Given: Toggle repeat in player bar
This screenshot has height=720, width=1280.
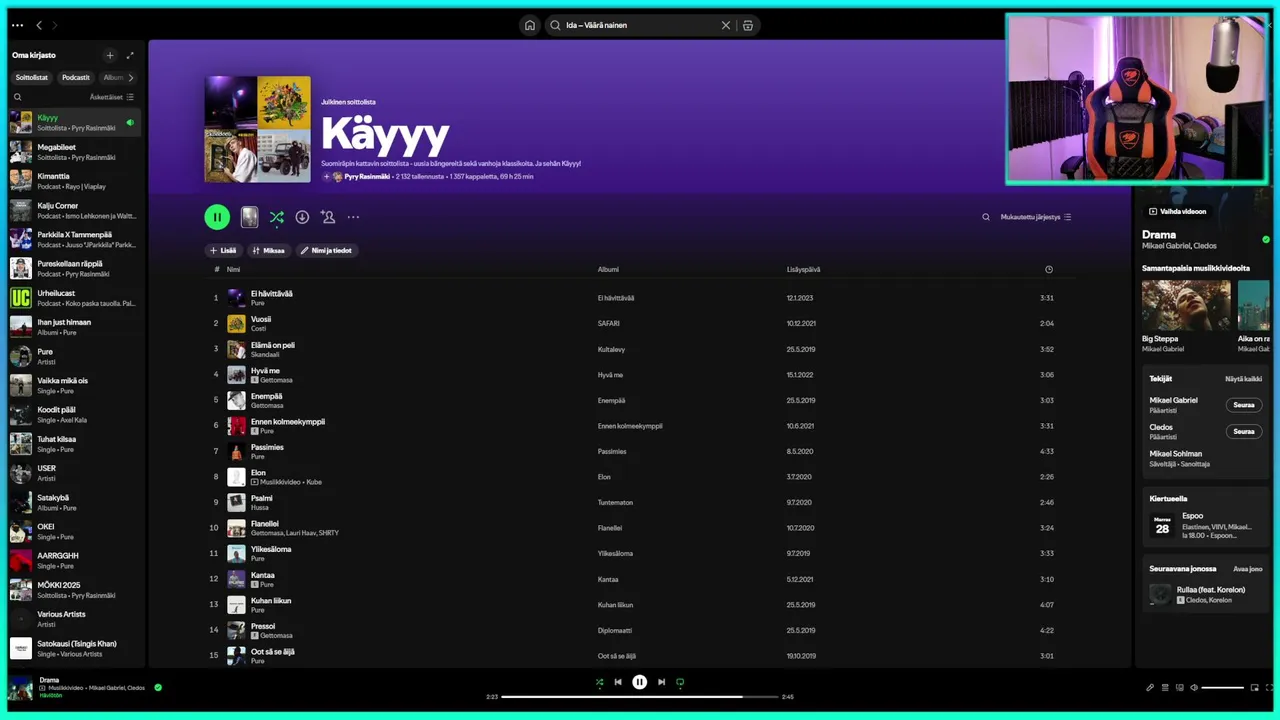Looking at the screenshot, I should [x=680, y=682].
